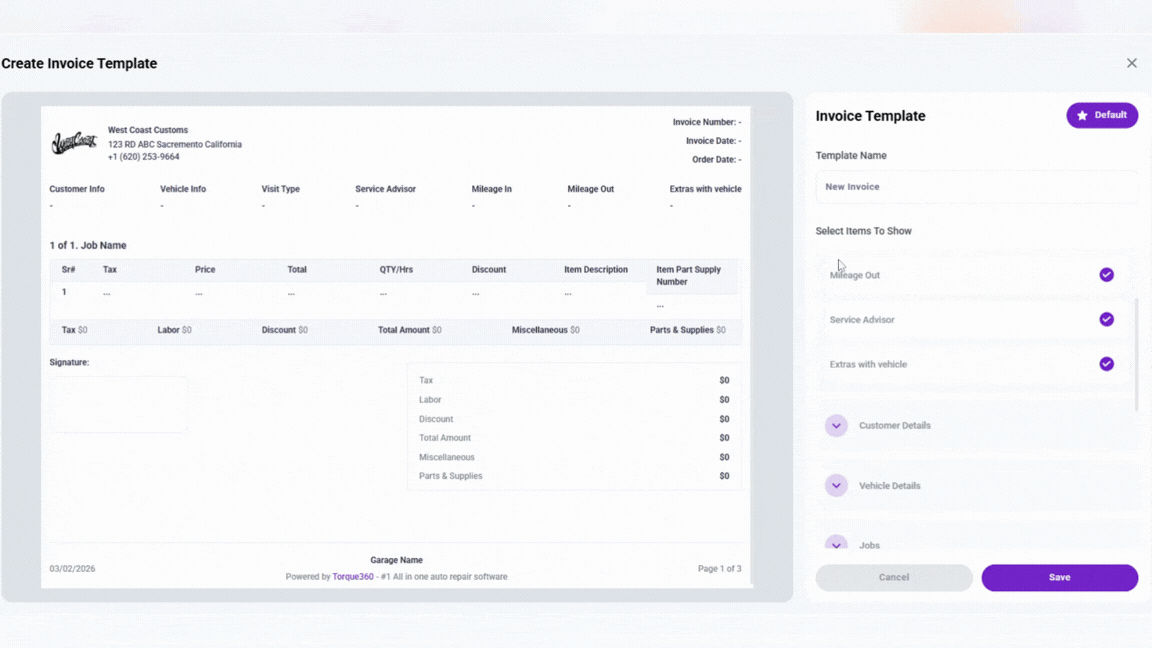Expand the Jobs section chevron
This screenshot has width=1152, height=648.
[836, 544]
